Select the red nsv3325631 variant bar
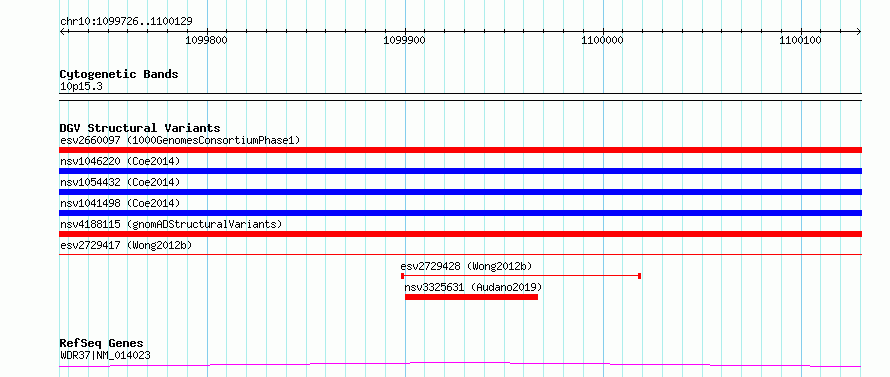 (x=471, y=297)
